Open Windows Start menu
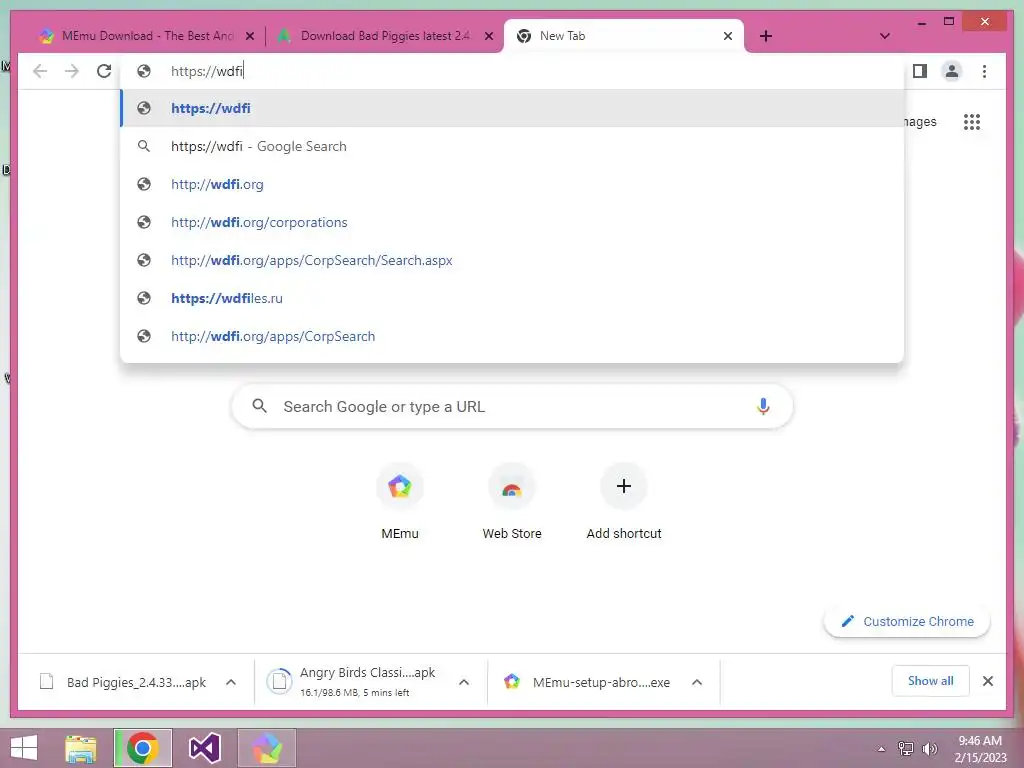 click(x=24, y=748)
